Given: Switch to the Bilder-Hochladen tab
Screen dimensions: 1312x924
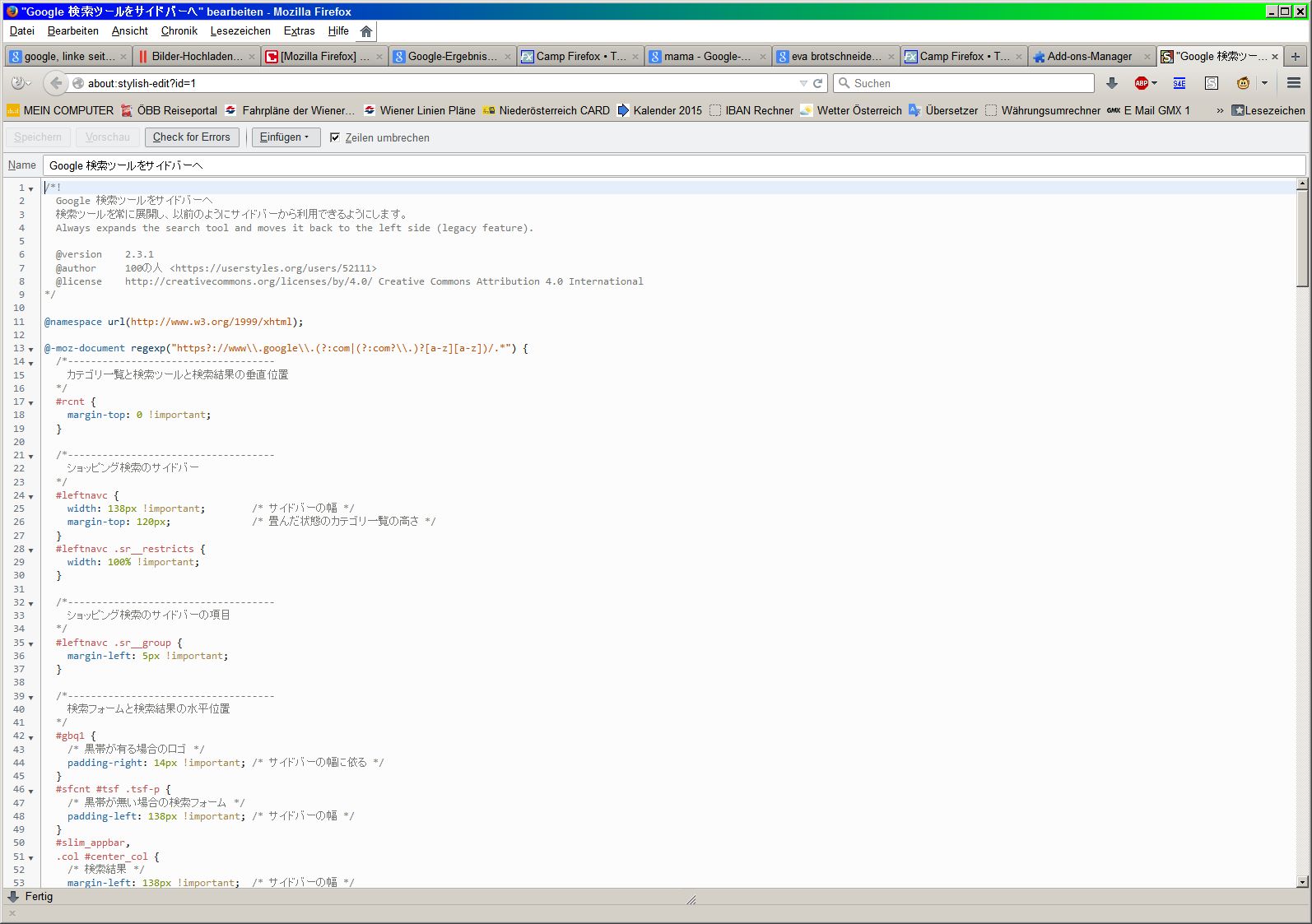Looking at the screenshot, I should point(196,57).
